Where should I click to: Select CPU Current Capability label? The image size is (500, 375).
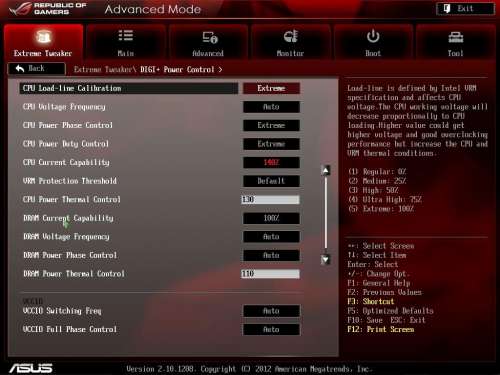point(66,163)
